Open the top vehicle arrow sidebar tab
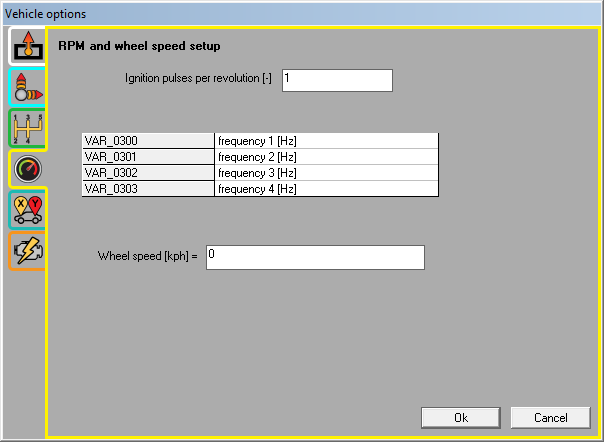This screenshot has width=604, height=442. (x=26, y=47)
